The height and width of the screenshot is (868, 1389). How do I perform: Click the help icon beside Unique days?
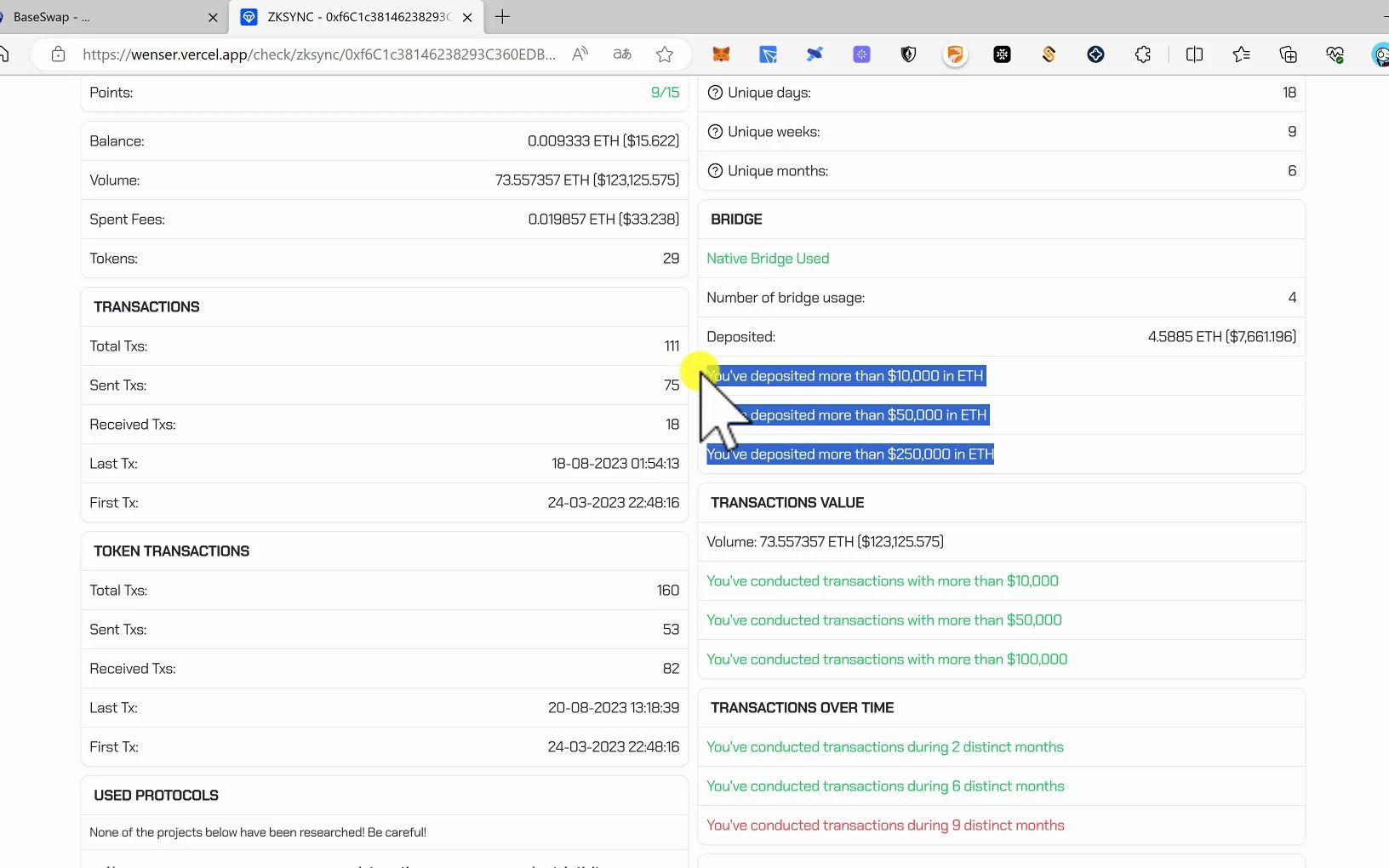point(715,93)
